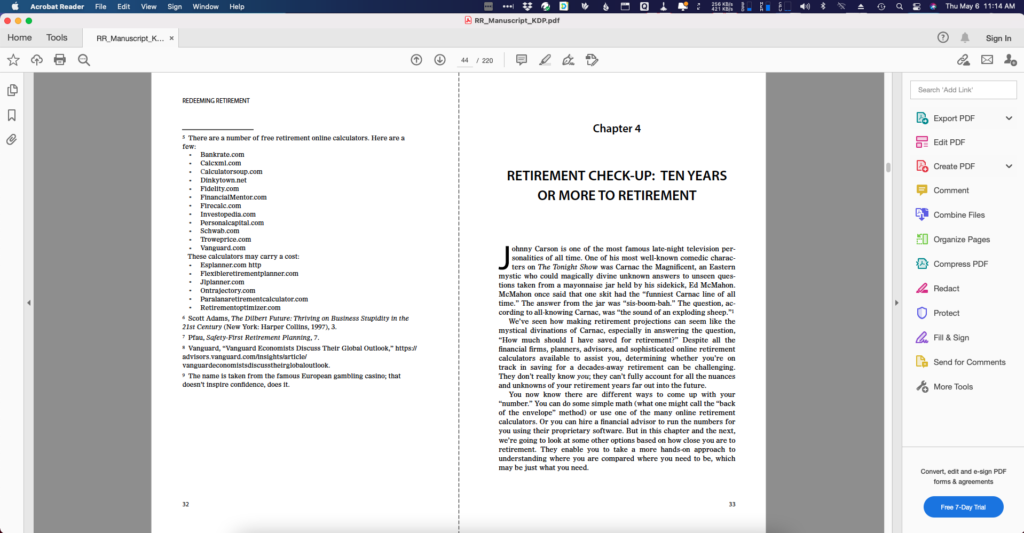The width and height of the screenshot is (1024, 533).
Task: Open the Protect tool
Action: [946, 313]
